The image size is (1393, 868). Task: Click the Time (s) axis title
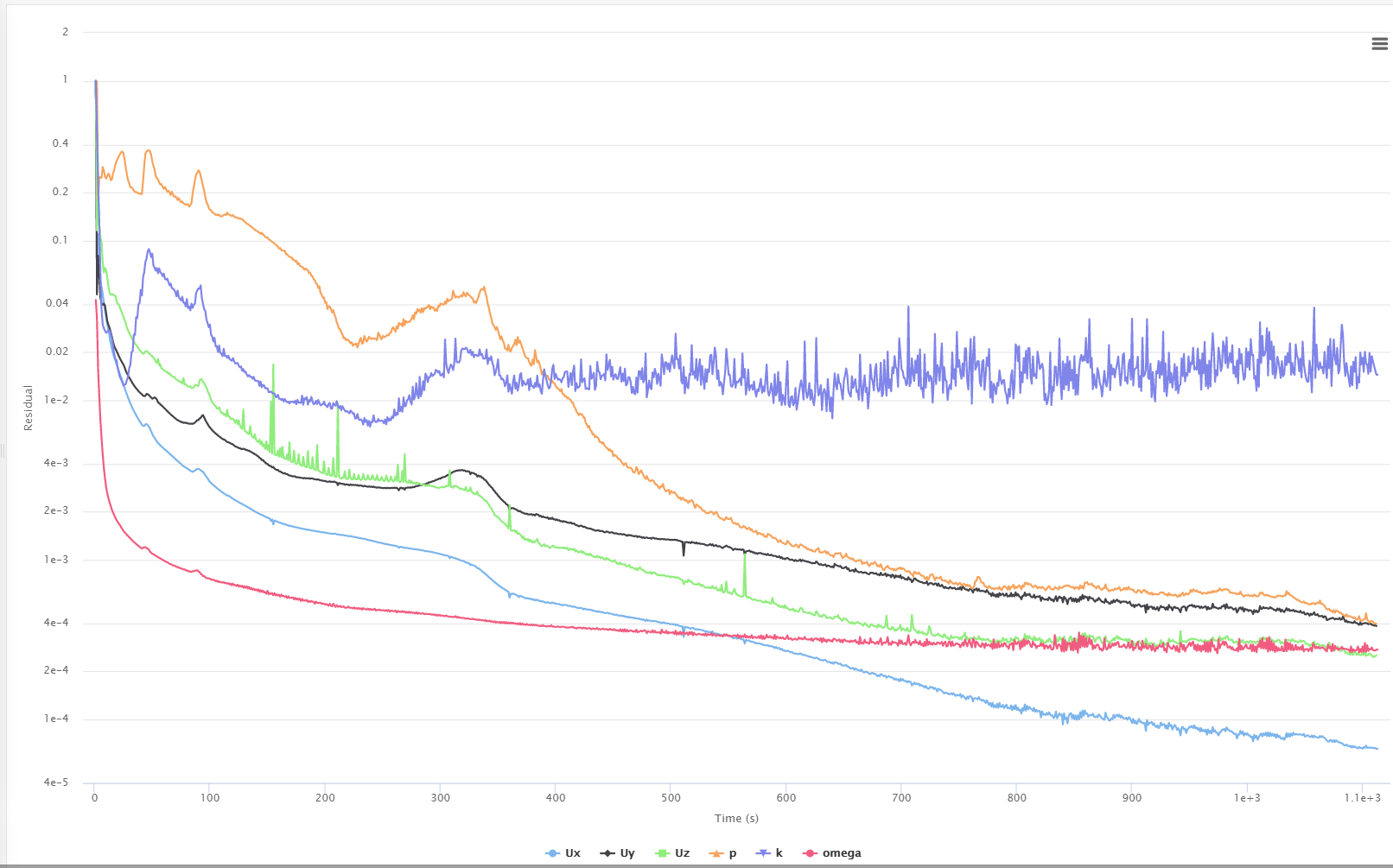click(735, 818)
